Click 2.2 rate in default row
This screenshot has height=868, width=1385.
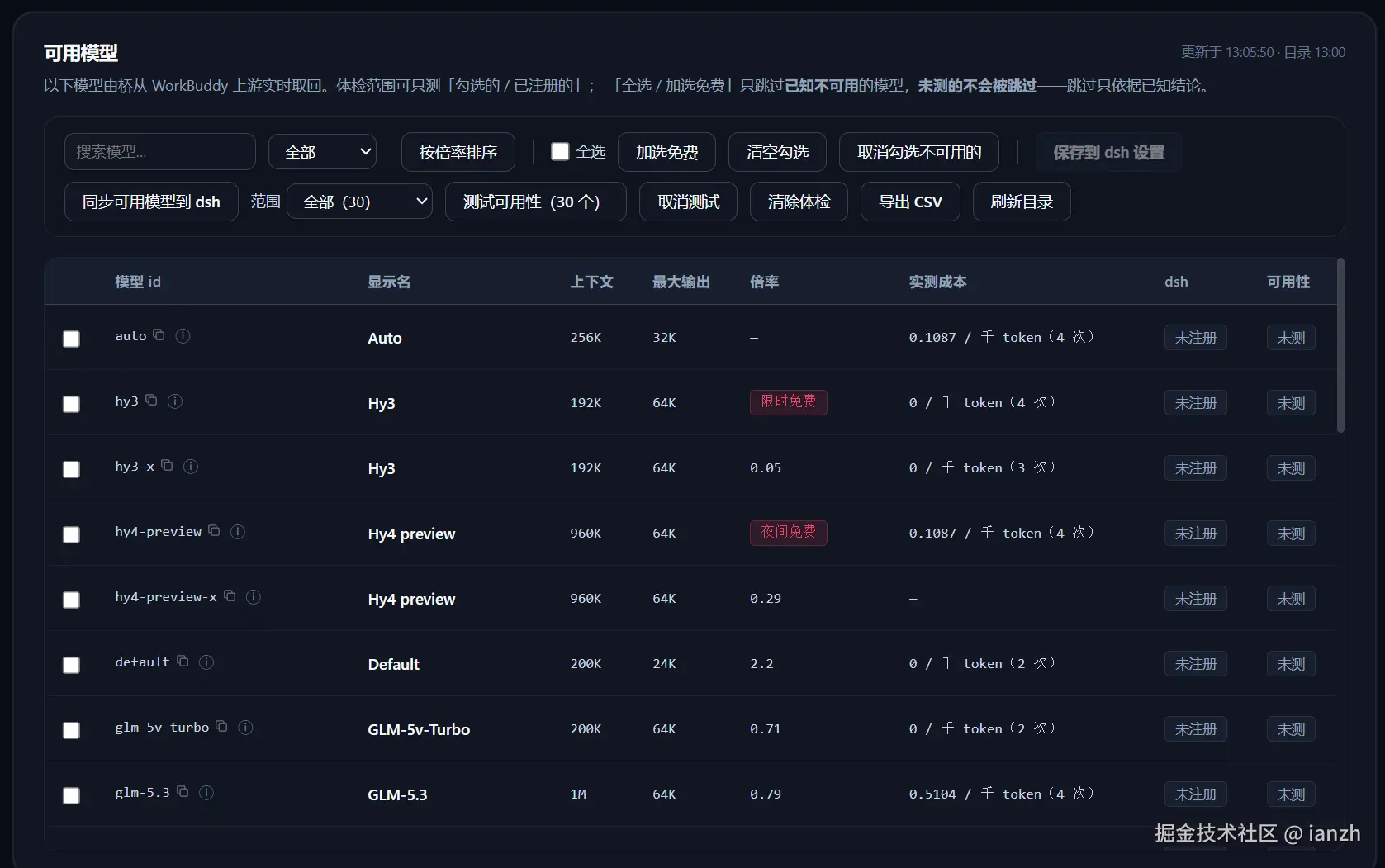point(761,663)
